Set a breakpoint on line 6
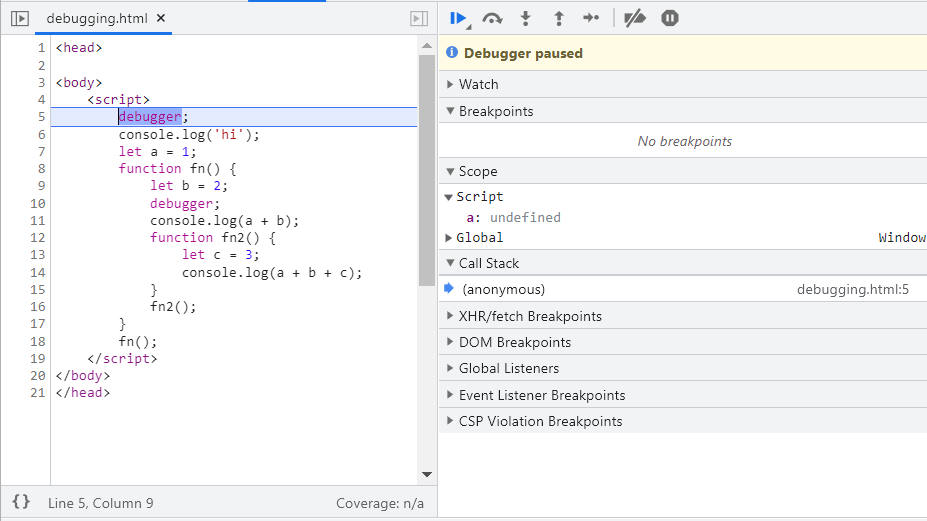 [x=41, y=134]
